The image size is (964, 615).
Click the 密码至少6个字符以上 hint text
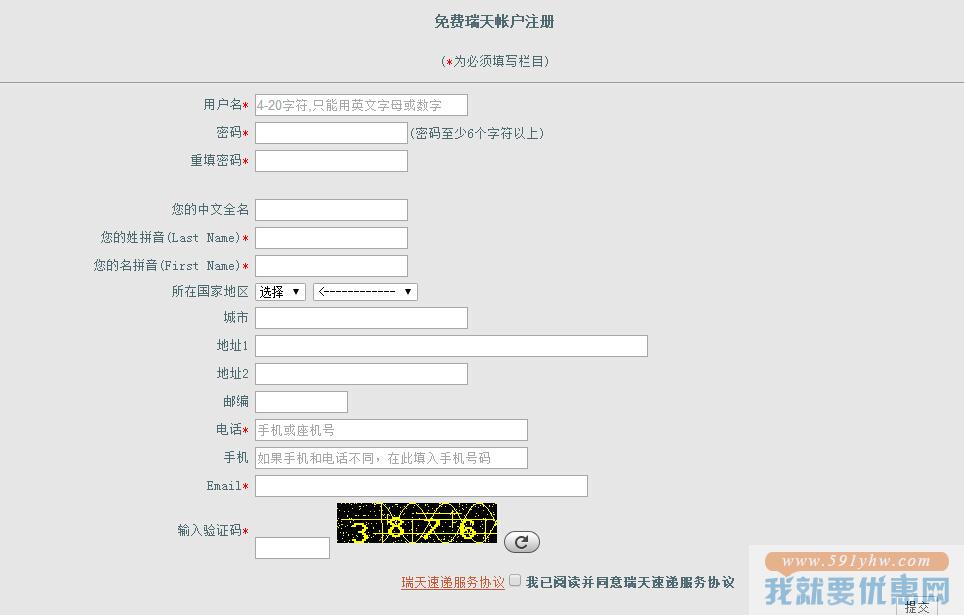click(477, 133)
